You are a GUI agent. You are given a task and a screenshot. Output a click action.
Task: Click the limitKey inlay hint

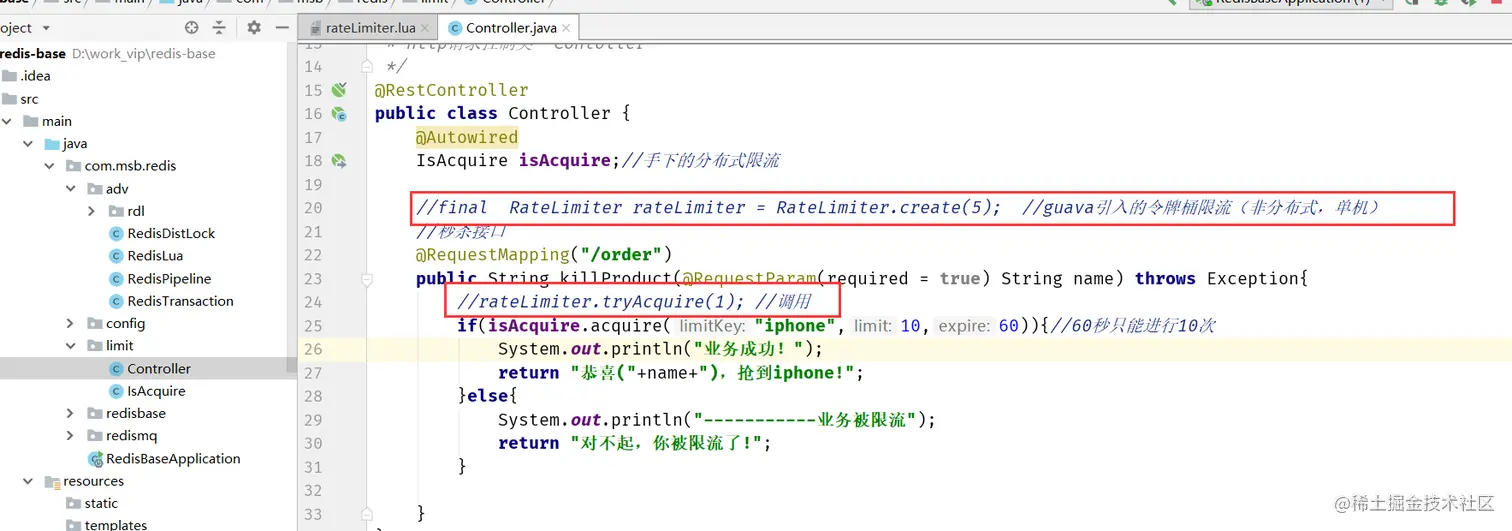tap(712, 326)
